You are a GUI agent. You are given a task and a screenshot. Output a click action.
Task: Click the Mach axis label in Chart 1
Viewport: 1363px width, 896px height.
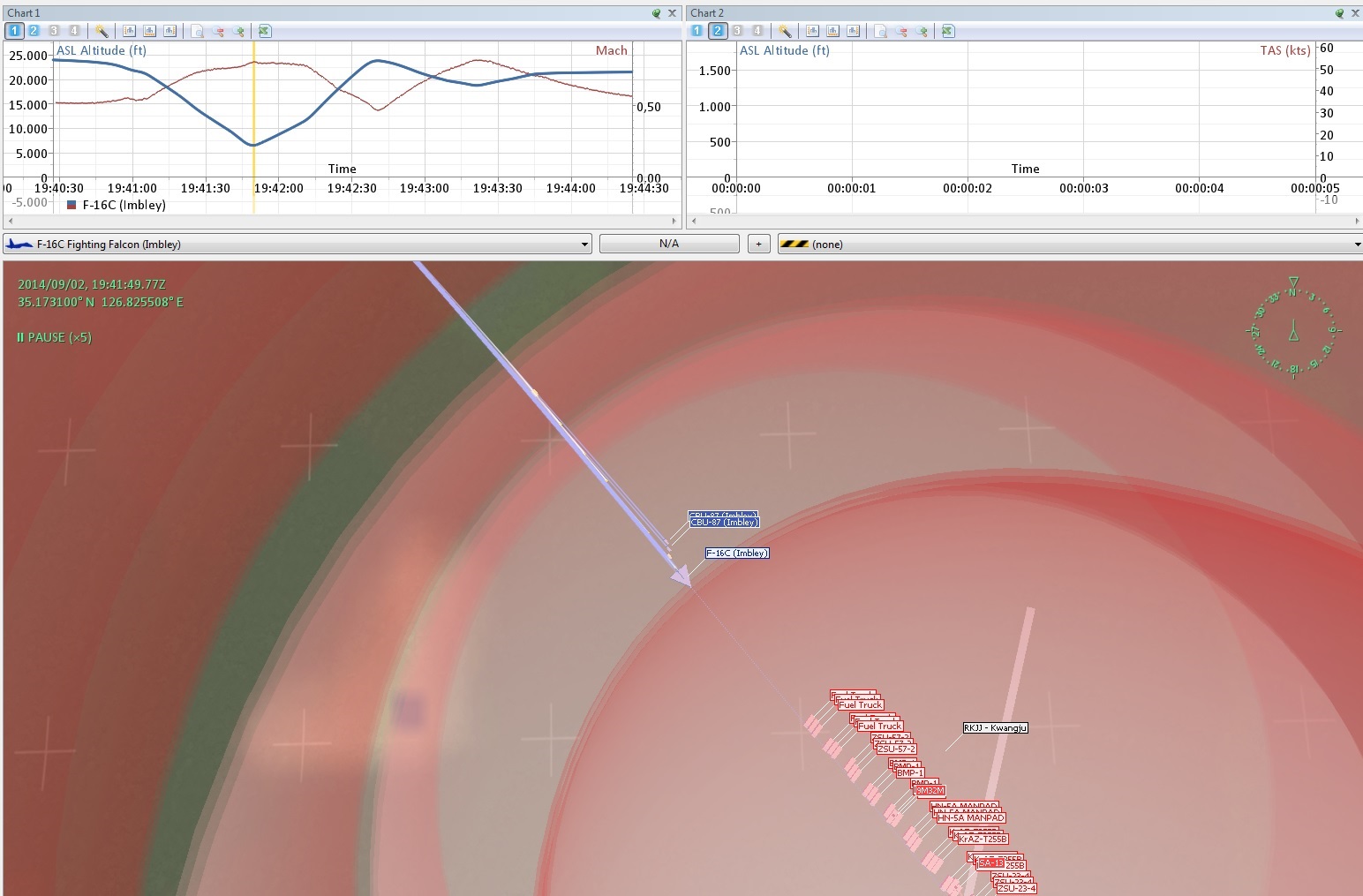point(611,50)
